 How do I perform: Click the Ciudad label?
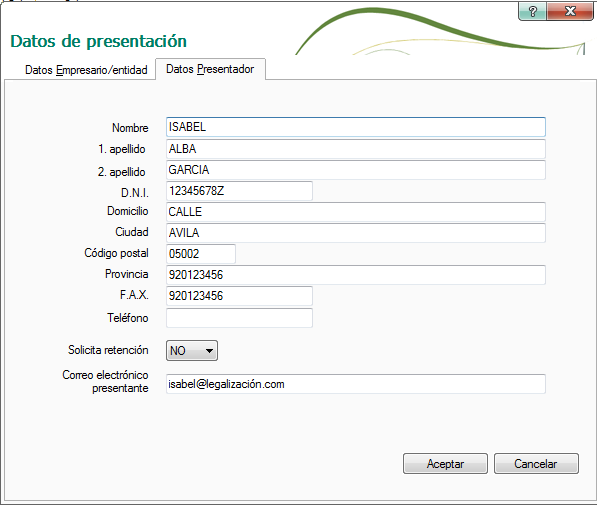point(132,232)
